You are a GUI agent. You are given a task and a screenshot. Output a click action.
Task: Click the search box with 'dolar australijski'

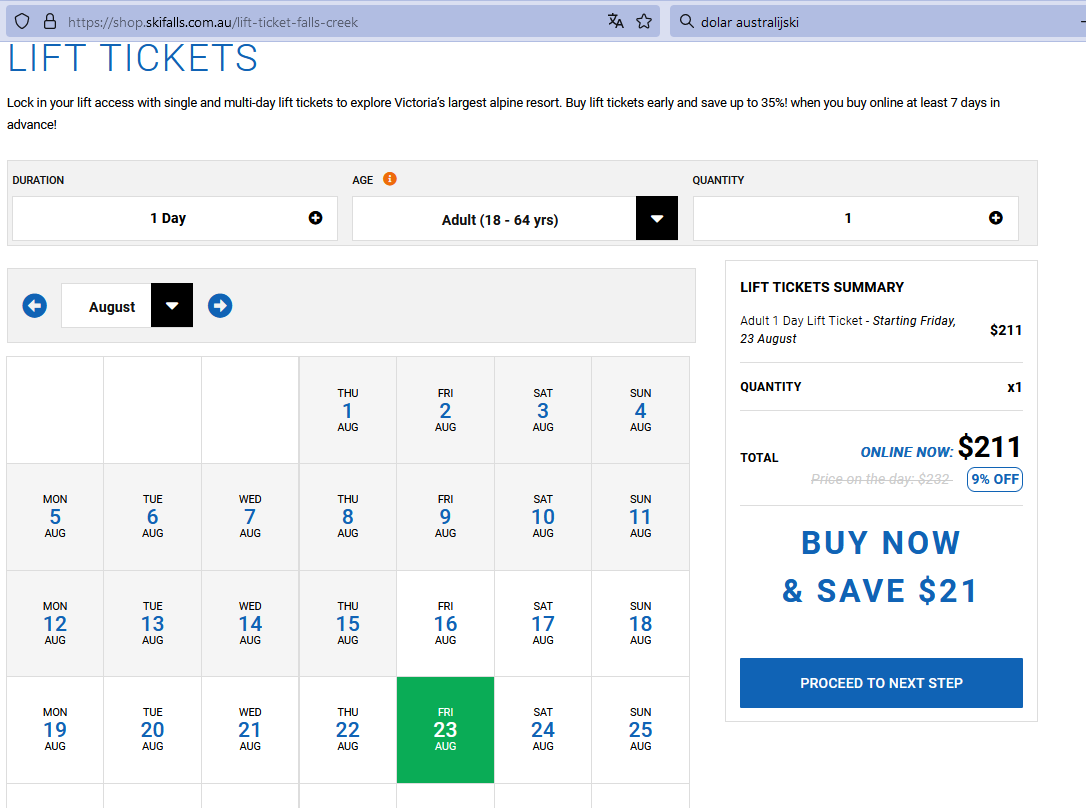coord(880,22)
